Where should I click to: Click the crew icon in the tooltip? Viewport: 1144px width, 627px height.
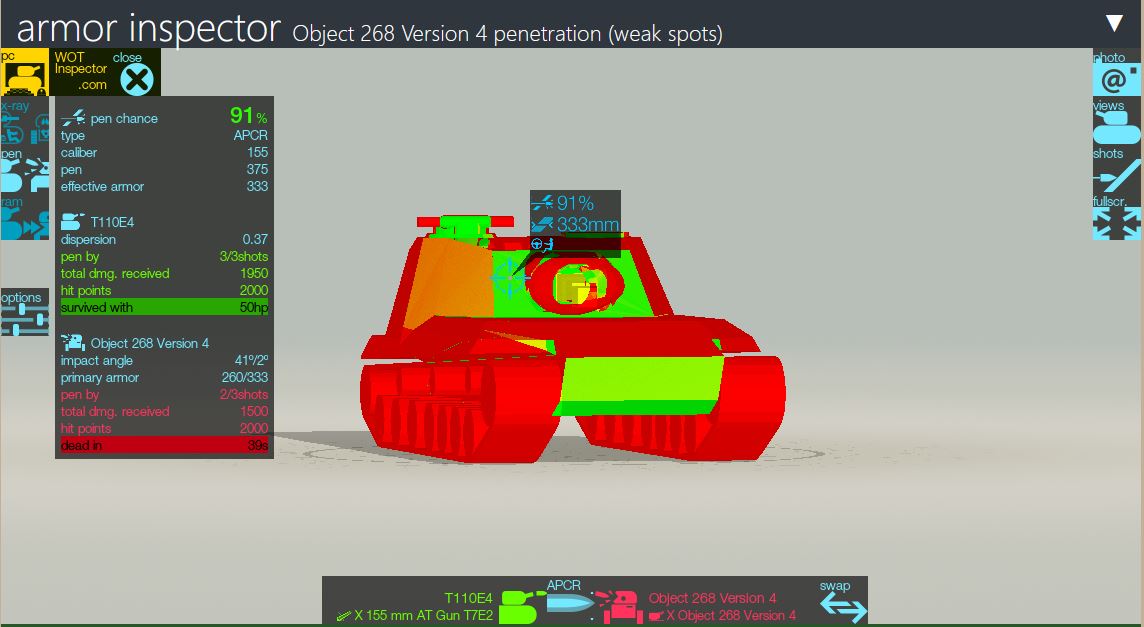542,245
